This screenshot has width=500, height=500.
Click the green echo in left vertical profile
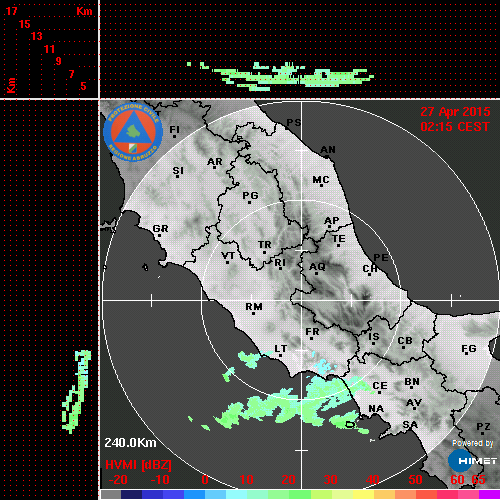click(77, 392)
